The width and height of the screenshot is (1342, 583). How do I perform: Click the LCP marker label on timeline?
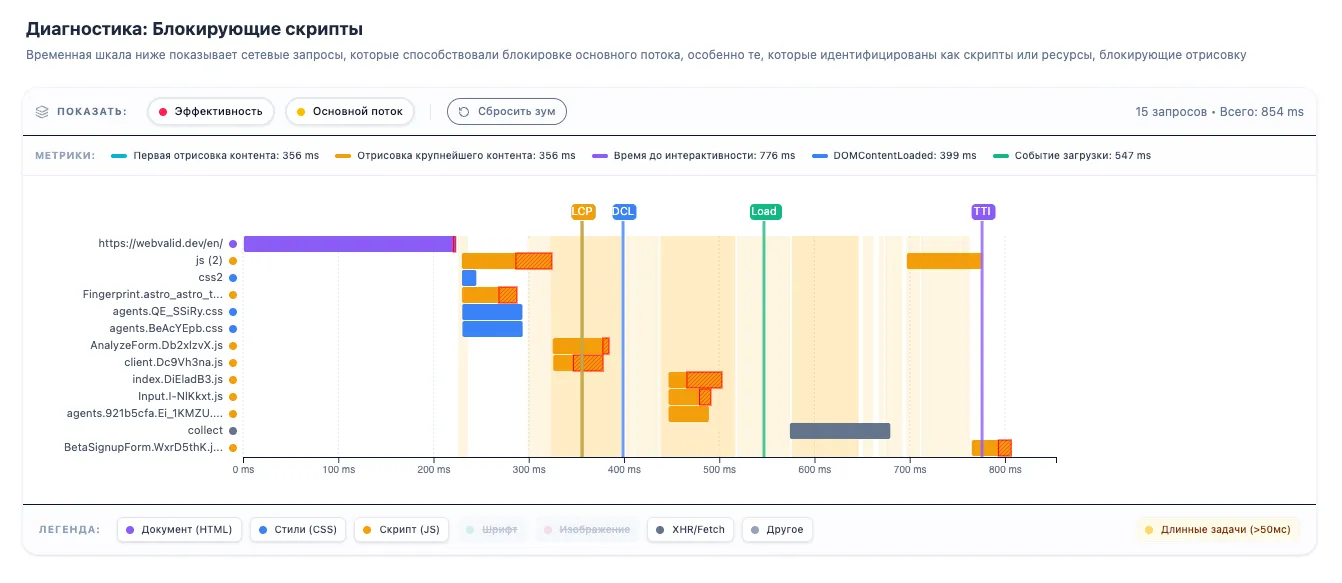coord(582,211)
